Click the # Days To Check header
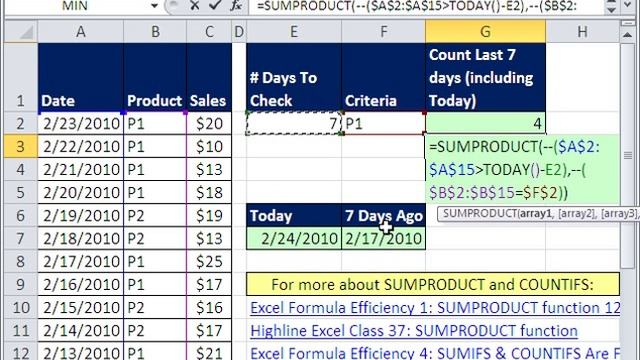Viewport: 640px width, 360px height. coord(294,77)
